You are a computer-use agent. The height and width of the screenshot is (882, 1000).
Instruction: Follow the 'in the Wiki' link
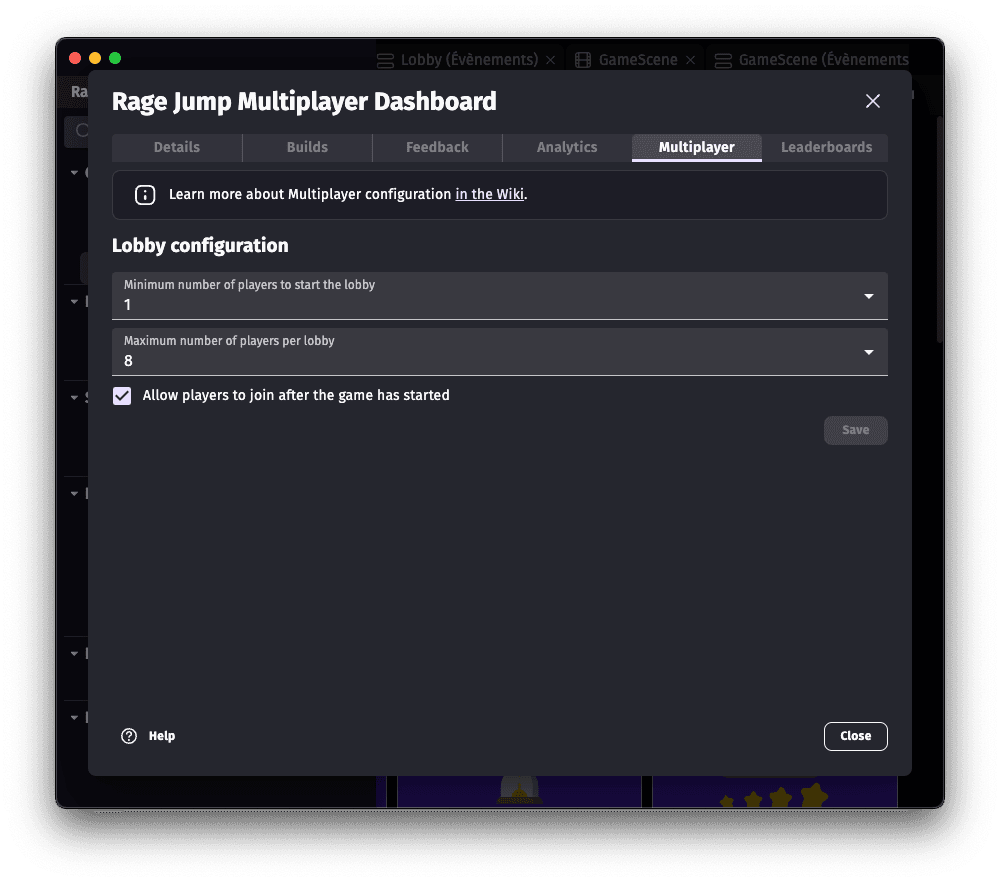489,194
